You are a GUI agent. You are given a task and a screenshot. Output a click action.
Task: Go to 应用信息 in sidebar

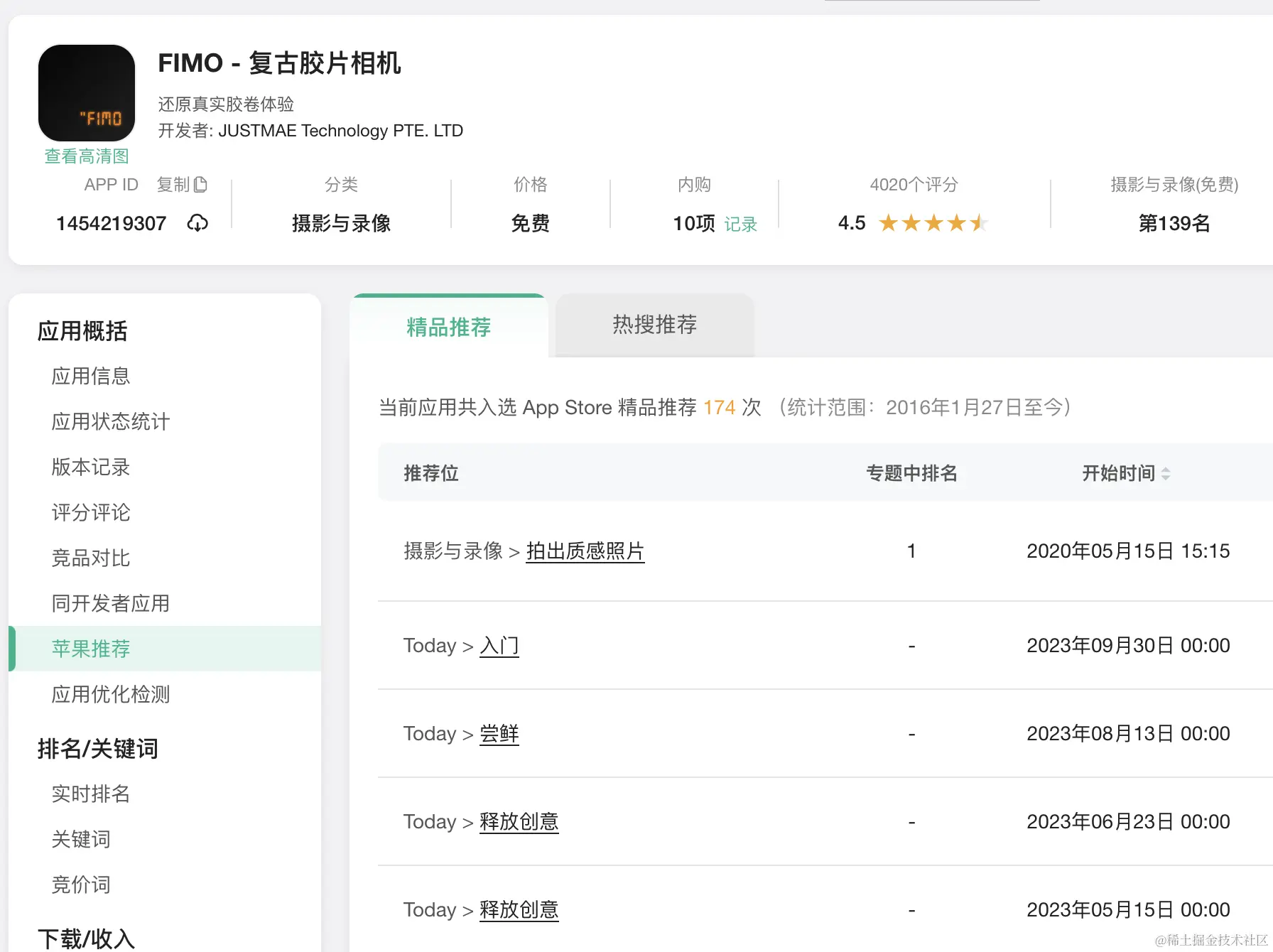(x=91, y=376)
